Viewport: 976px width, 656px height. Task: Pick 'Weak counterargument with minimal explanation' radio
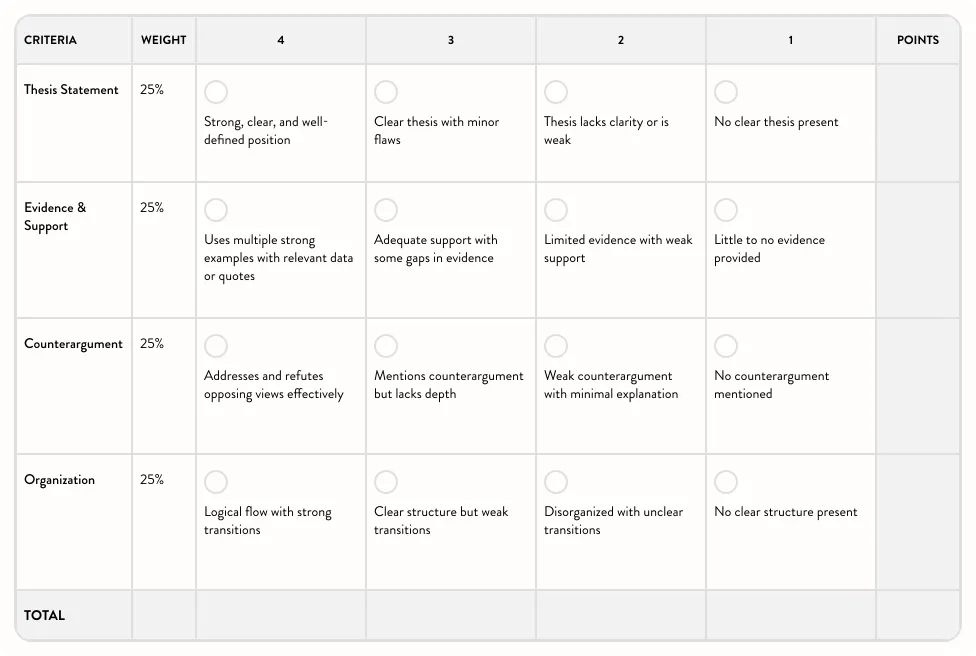[556, 347]
